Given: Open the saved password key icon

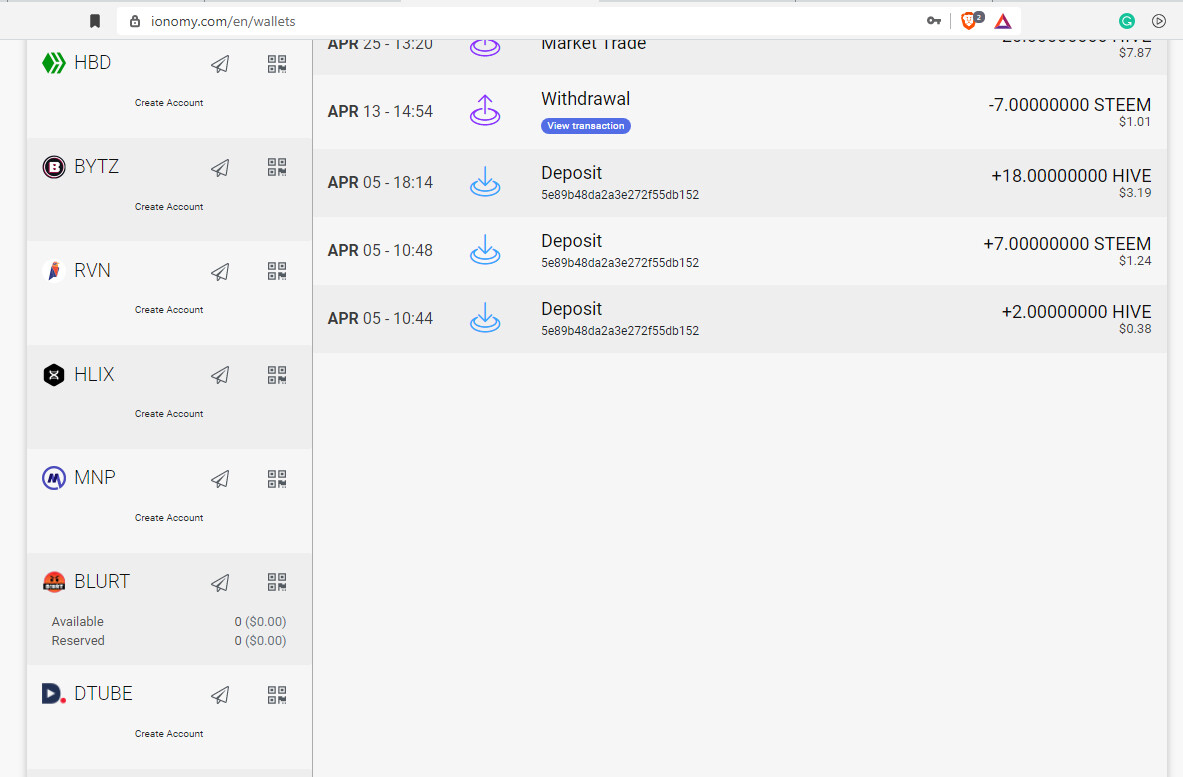Looking at the screenshot, I should [934, 21].
